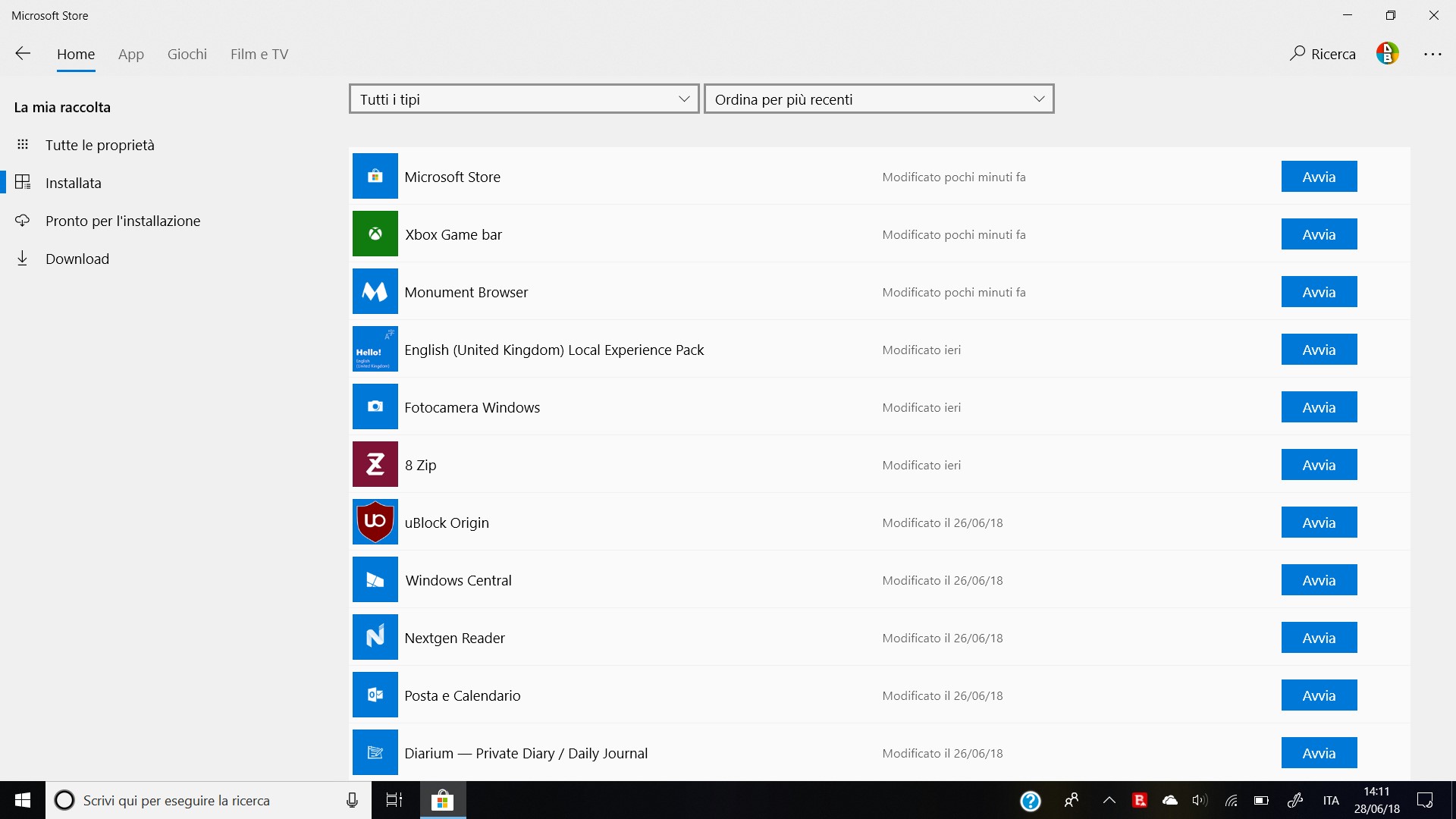Open the three-dot more menu

1432,54
